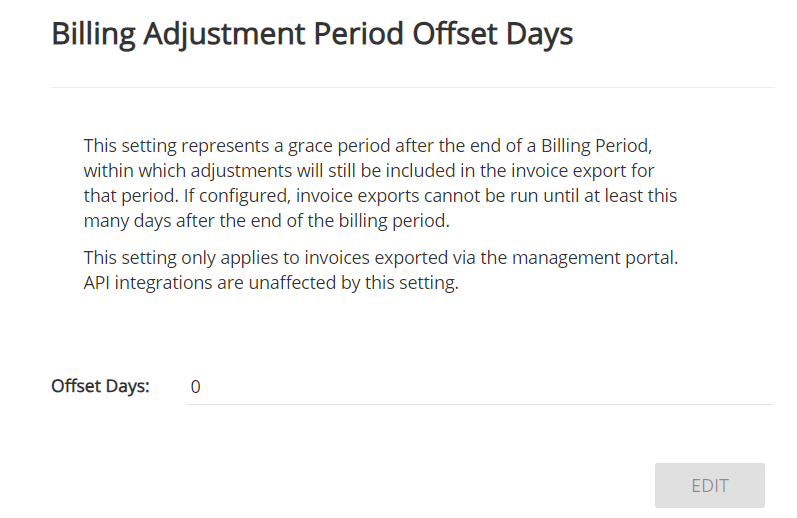Image resolution: width=797 pixels, height=518 pixels.
Task: Click the Offset Days value 0
Action: [196, 387]
